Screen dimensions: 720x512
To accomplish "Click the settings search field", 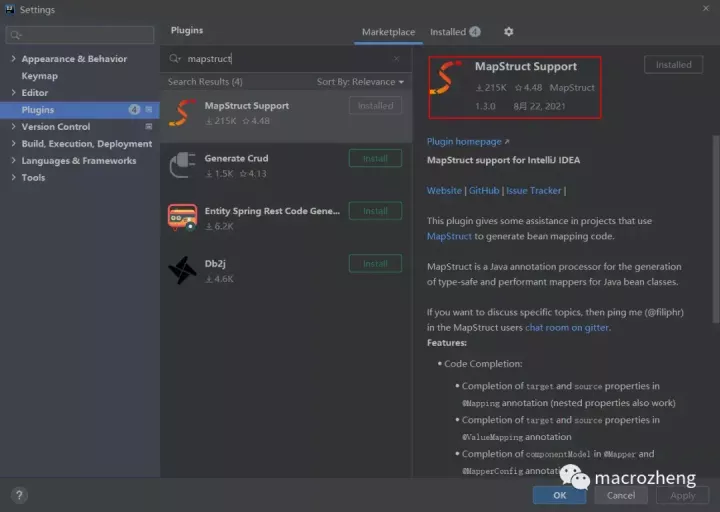I will 80,35.
